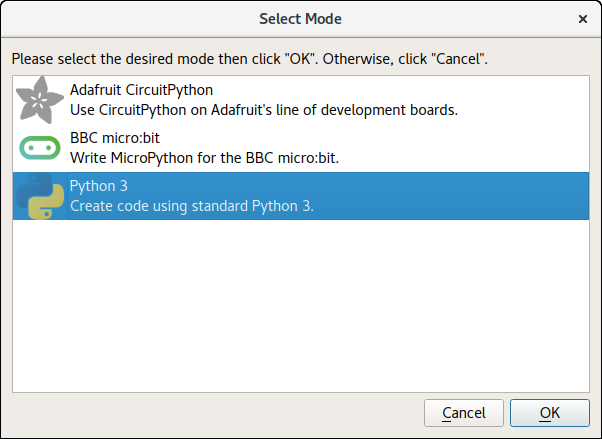Select the BBC micro:bit mode title
Screen dimensions: 602x439
point(115,138)
